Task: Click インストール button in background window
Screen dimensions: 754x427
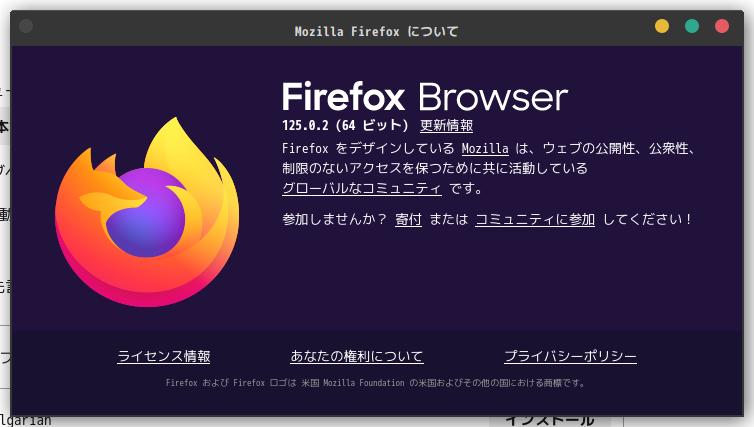Action: coord(550,421)
